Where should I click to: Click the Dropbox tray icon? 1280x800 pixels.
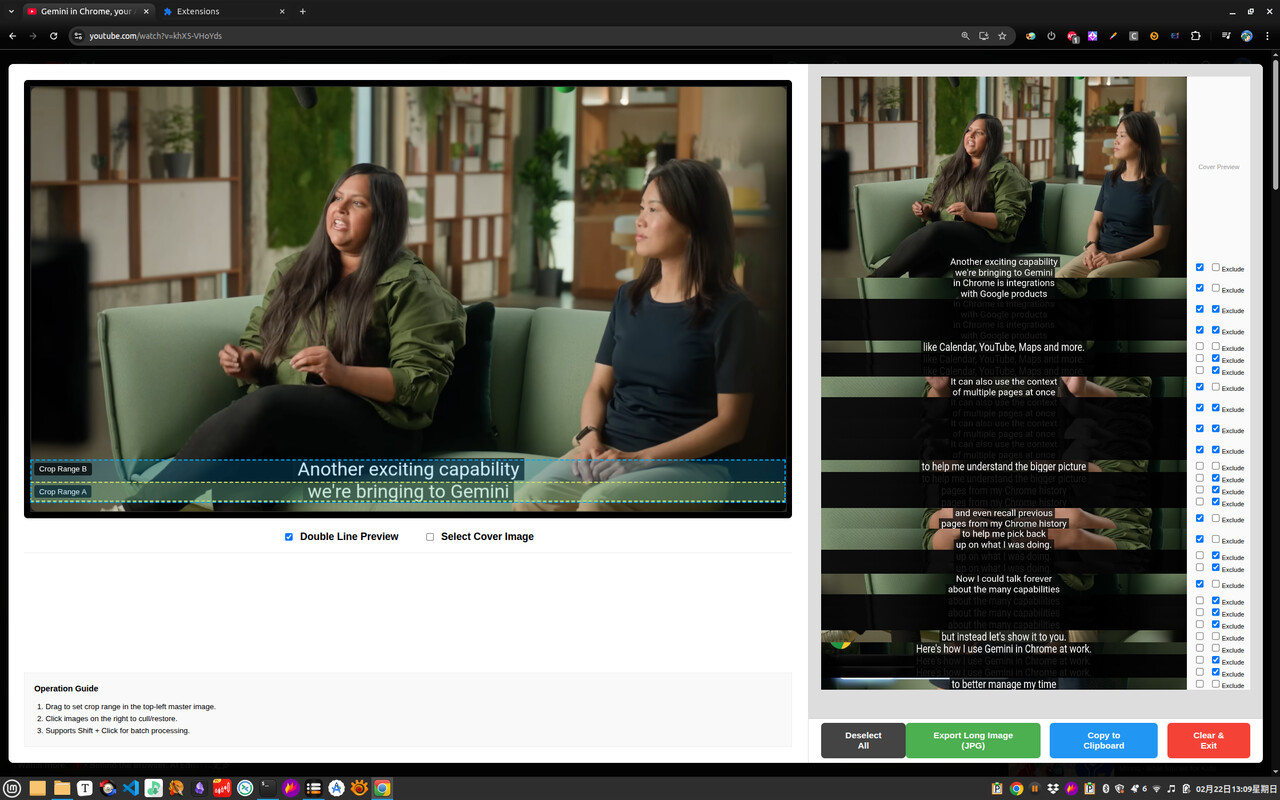[x=1053, y=788]
